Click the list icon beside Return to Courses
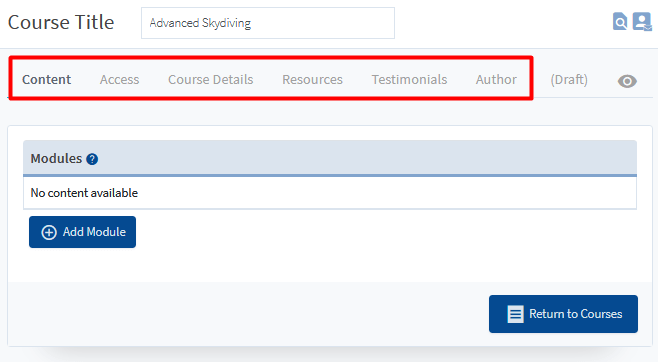Screen dimensions: 658x362 [515, 314]
